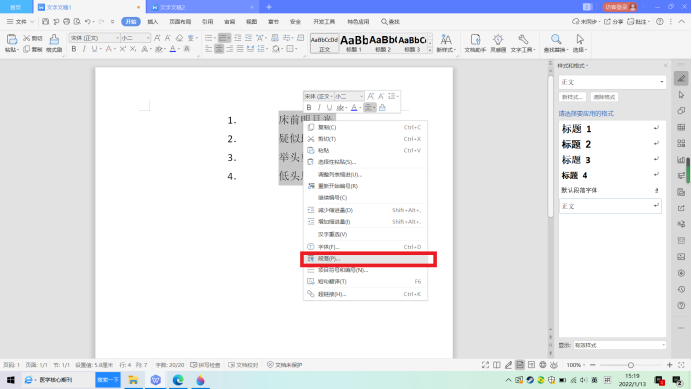The width and height of the screenshot is (692, 389).
Task: Choose Hyperlink (H) in the context menu
Action: click(365, 294)
